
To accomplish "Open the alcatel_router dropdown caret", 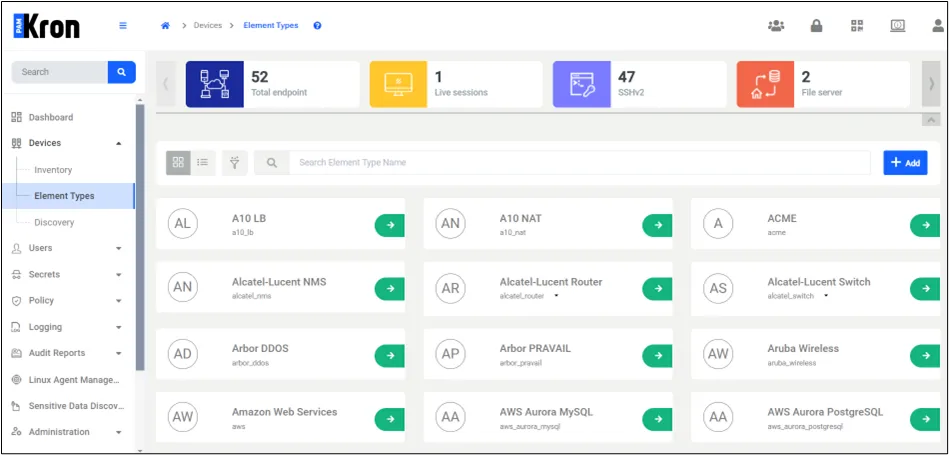I will (x=556, y=296).
